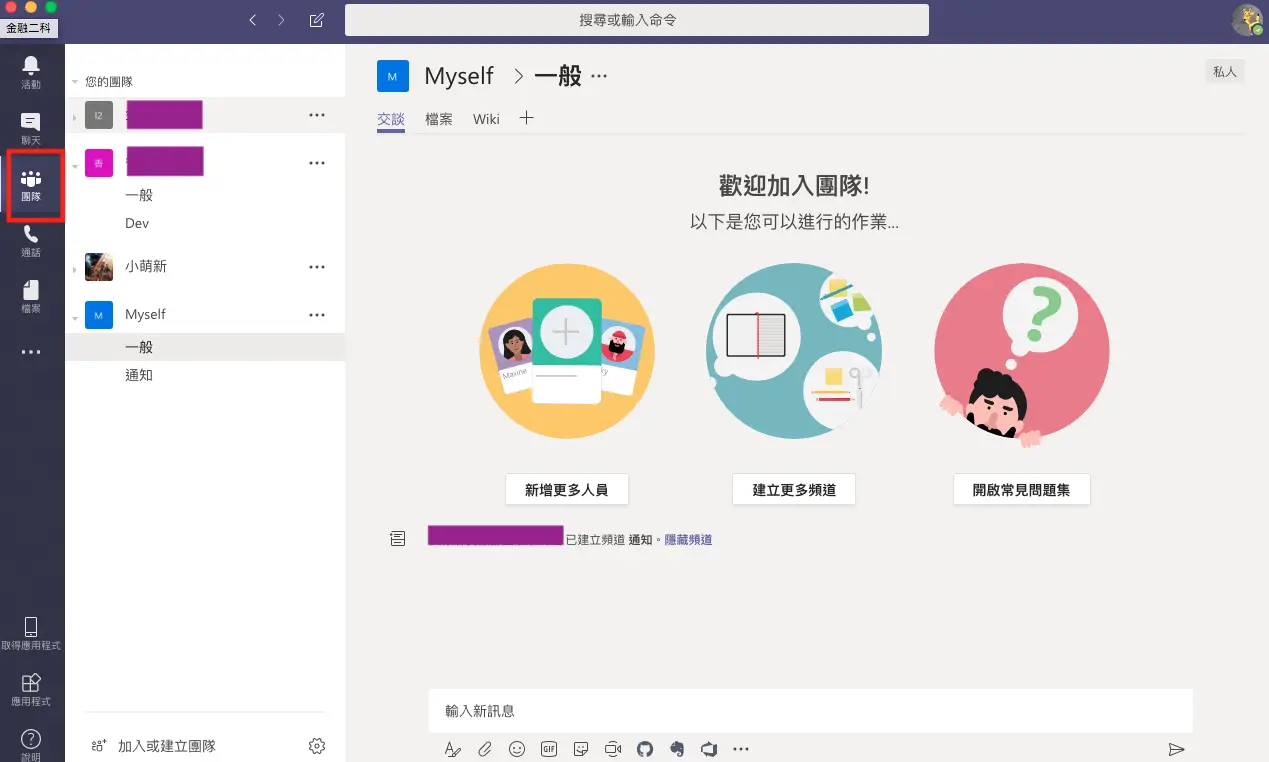Open team management settings gear icon
This screenshot has height=762, width=1269.
pyautogui.click(x=317, y=746)
